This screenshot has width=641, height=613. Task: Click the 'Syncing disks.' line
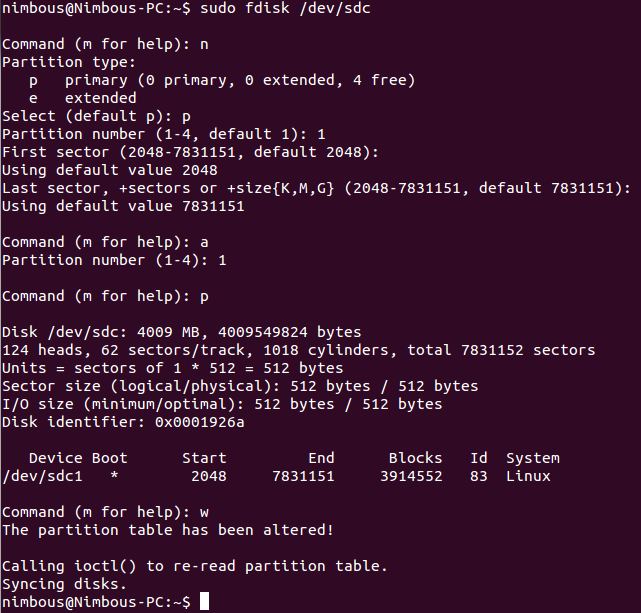point(64,584)
